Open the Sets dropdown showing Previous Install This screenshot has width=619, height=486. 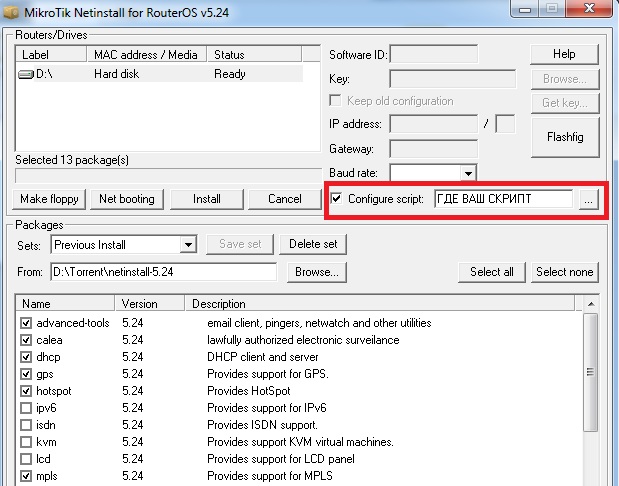click(x=188, y=245)
